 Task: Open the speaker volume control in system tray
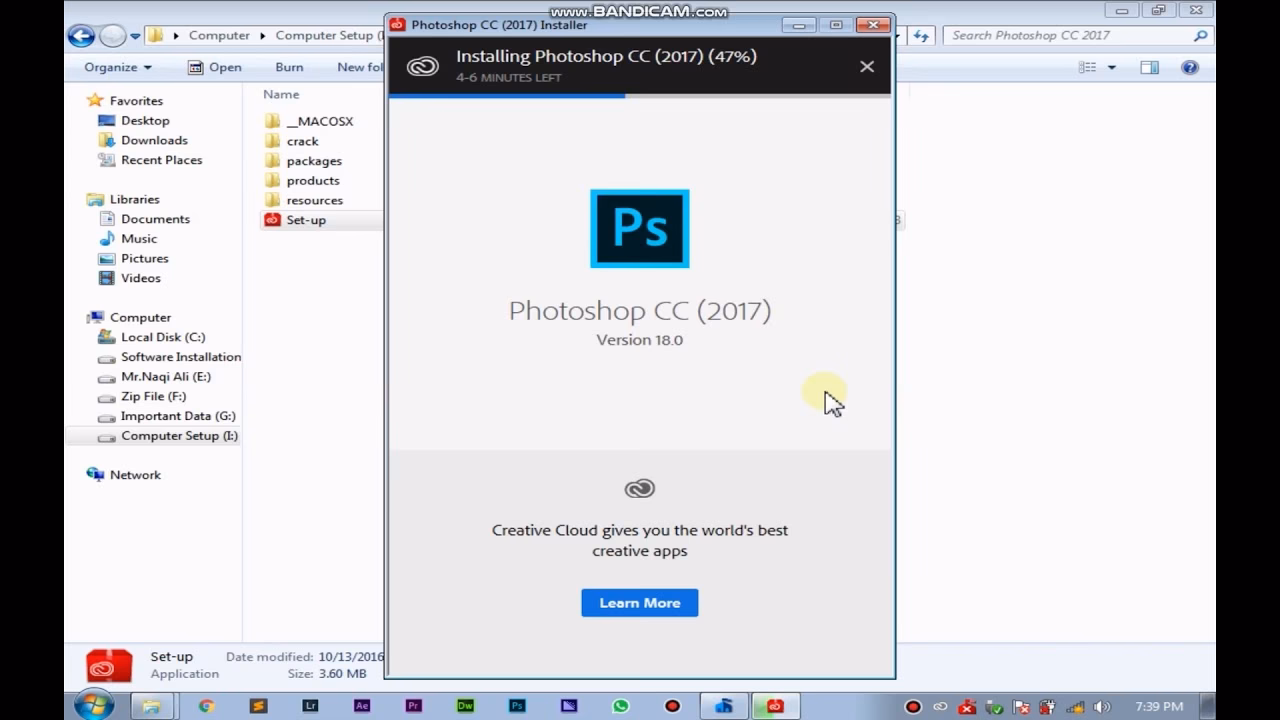[1103, 706]
